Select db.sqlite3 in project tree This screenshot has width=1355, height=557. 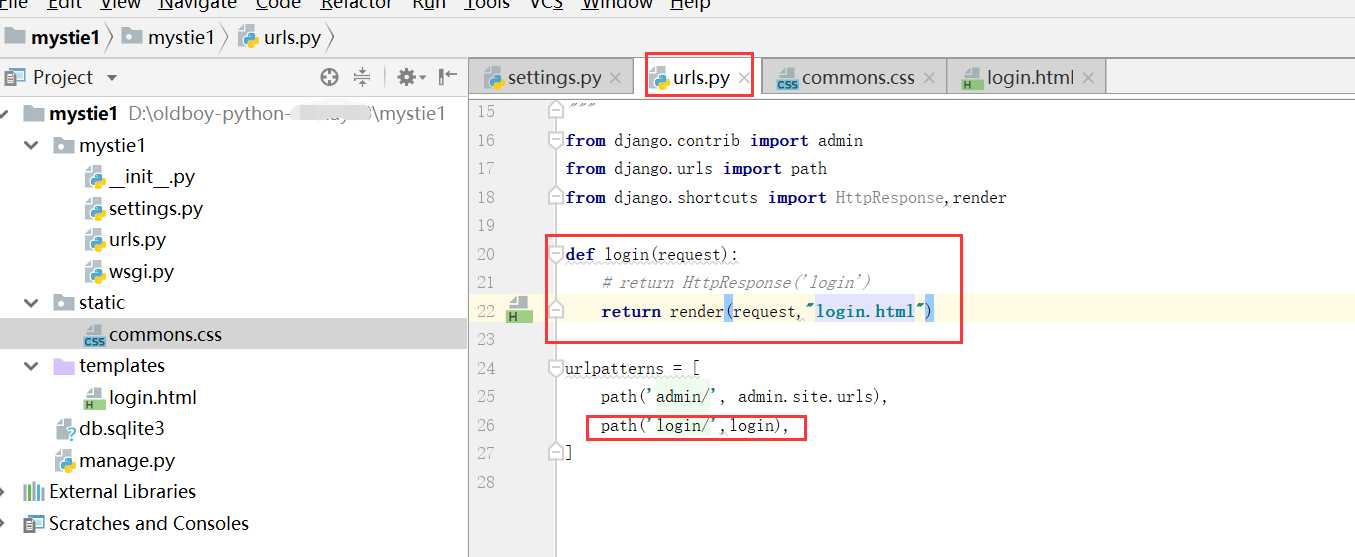pos(110,428)
